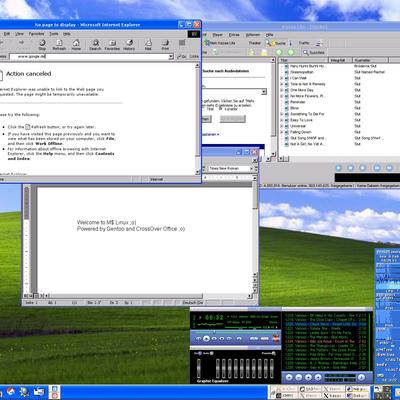The height and width of the screenshot is (400, 400).
Task: Switch to Theater in Kazaa toolbar
Action: tap(255, 43)
